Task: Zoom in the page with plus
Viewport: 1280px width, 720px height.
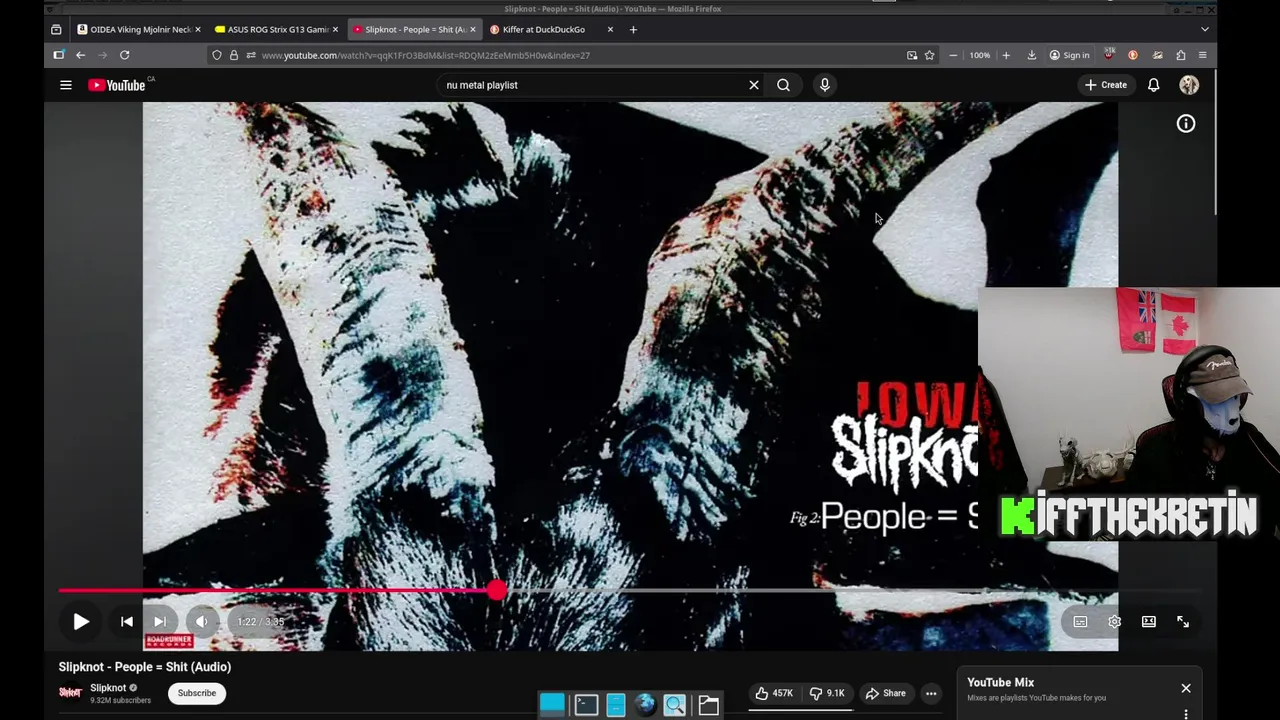Action: pos(1006,55)
